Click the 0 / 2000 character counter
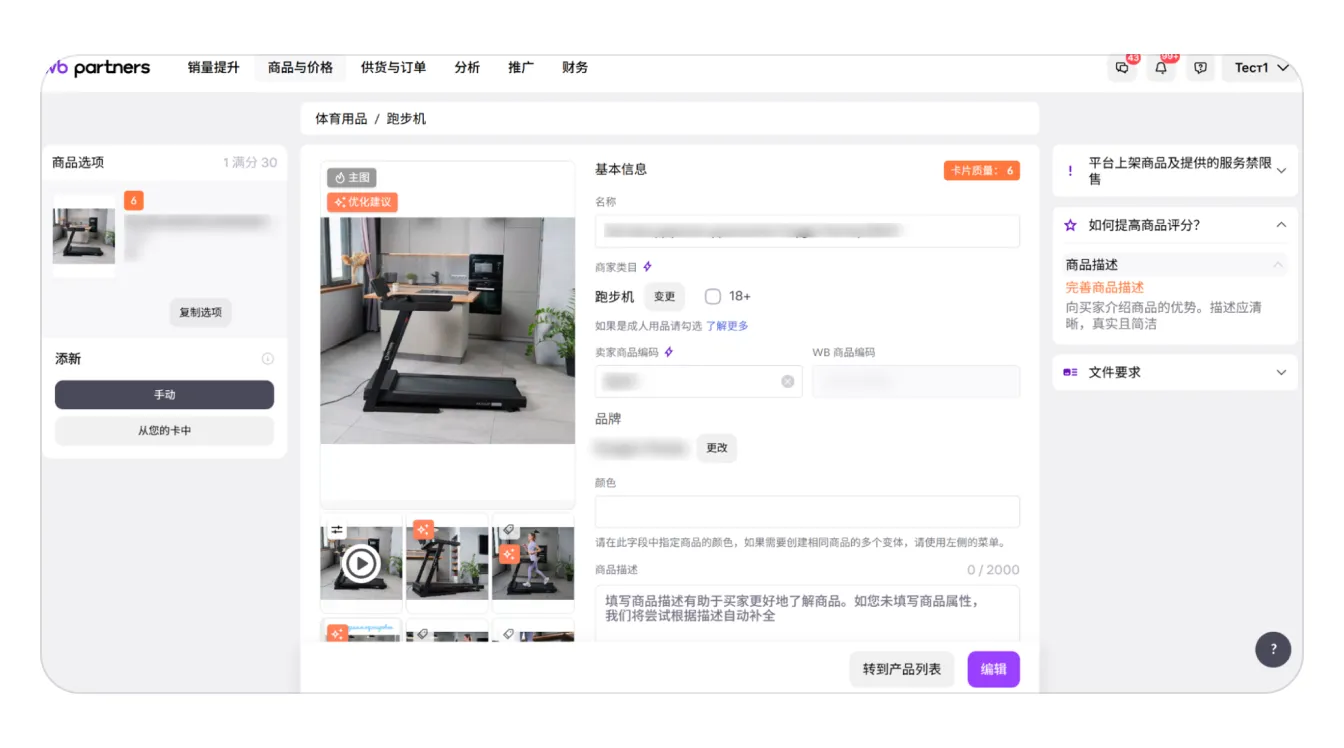 coord(993,570)
